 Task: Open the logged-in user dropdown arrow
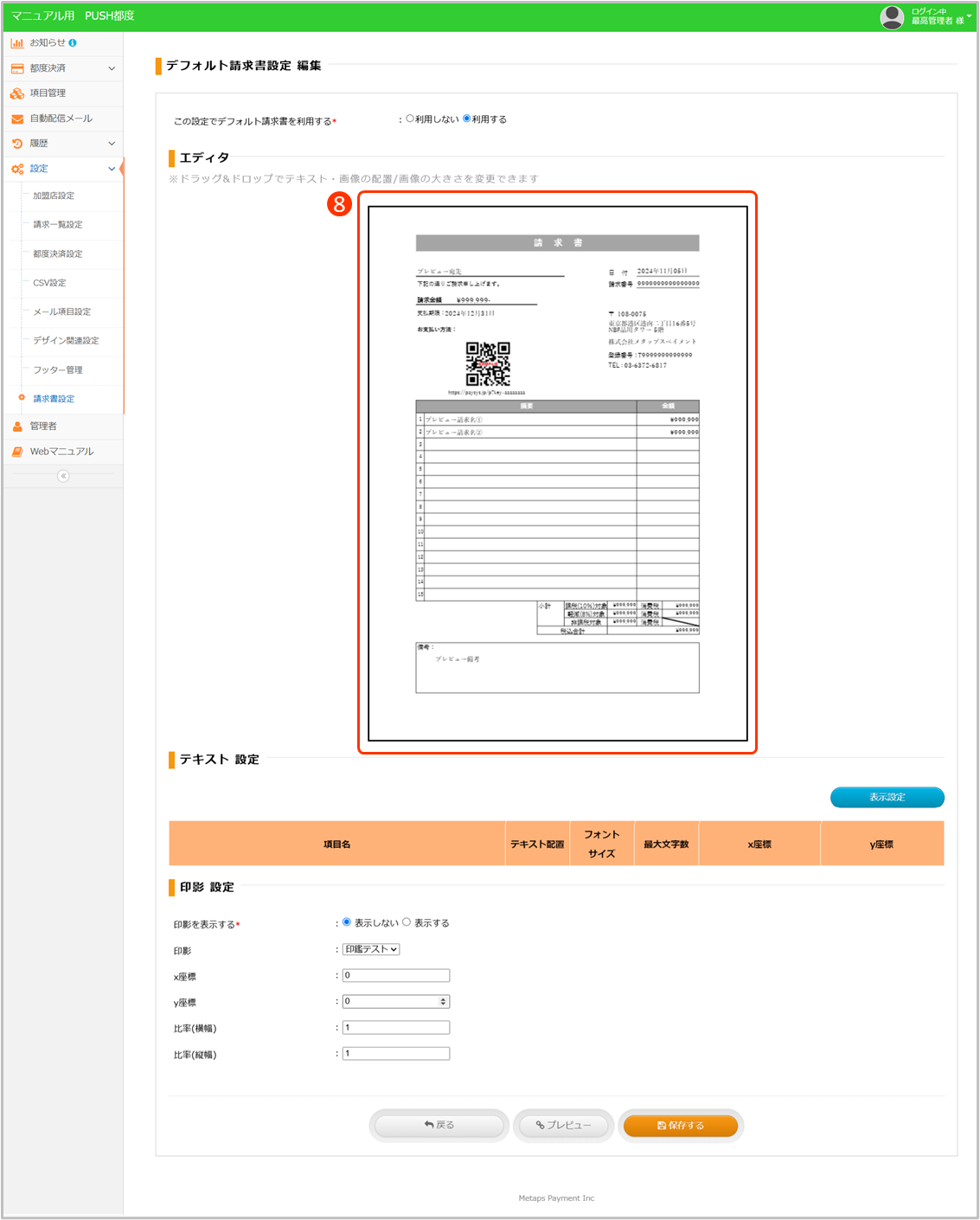pyautogui.click(x=969, y=16)
